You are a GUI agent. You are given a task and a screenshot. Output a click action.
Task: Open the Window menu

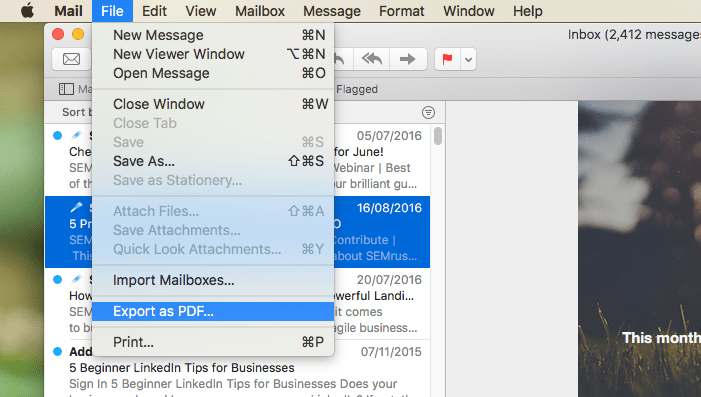coord(469,11)
